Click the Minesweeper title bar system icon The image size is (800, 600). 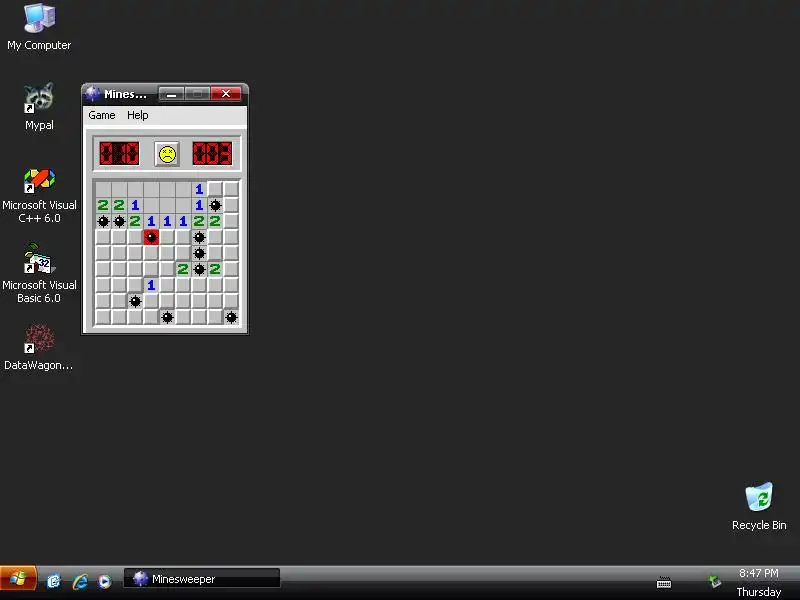point(92,94)
